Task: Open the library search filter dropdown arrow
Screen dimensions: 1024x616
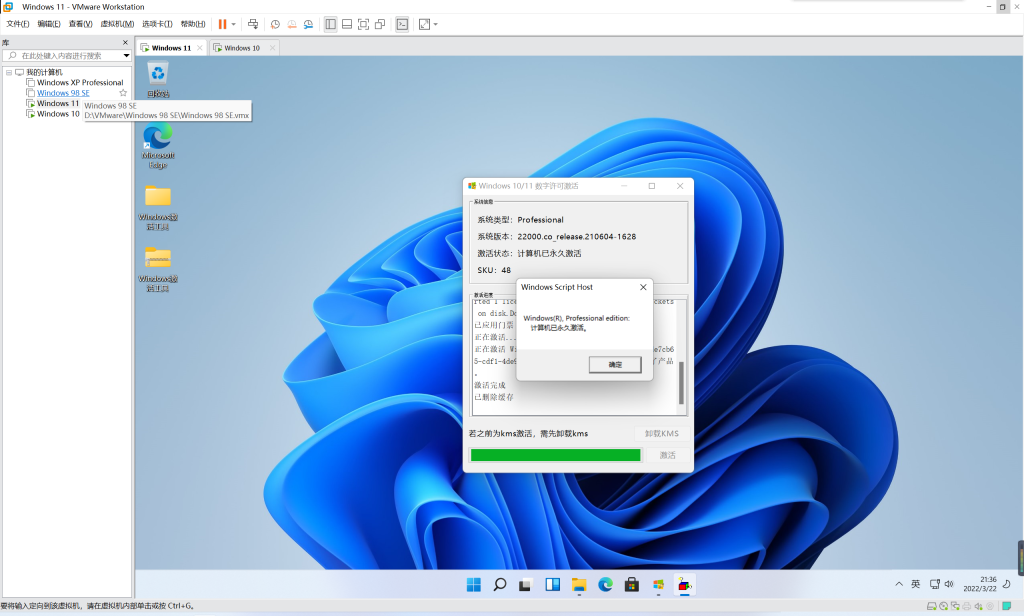Action: click(127, 56)
